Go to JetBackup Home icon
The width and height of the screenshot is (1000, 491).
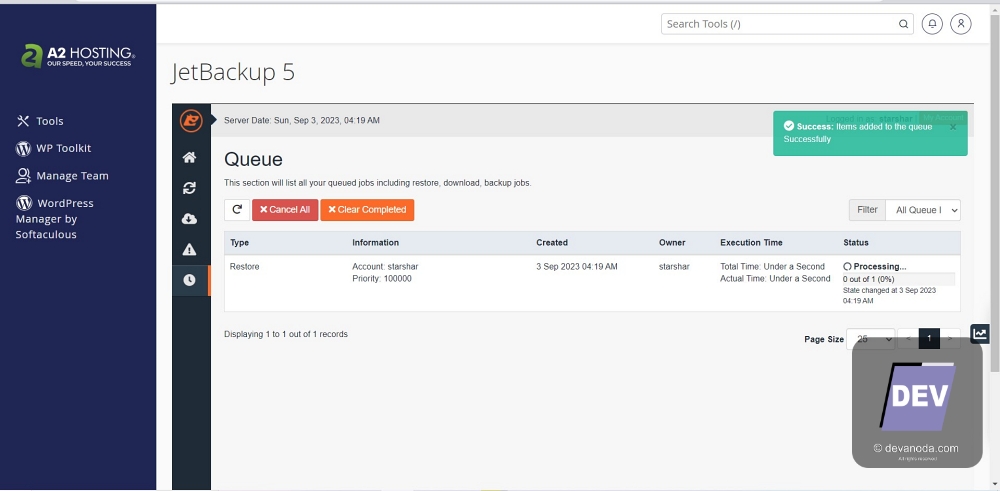[189, 158]
